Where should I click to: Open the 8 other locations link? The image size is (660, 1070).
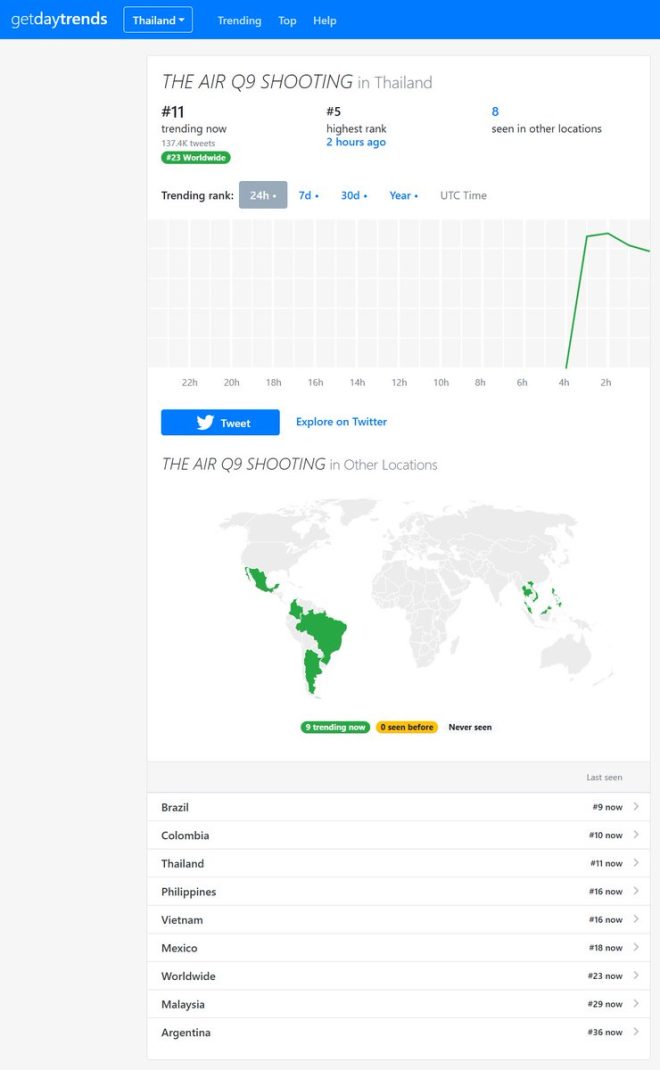point(495,111)
